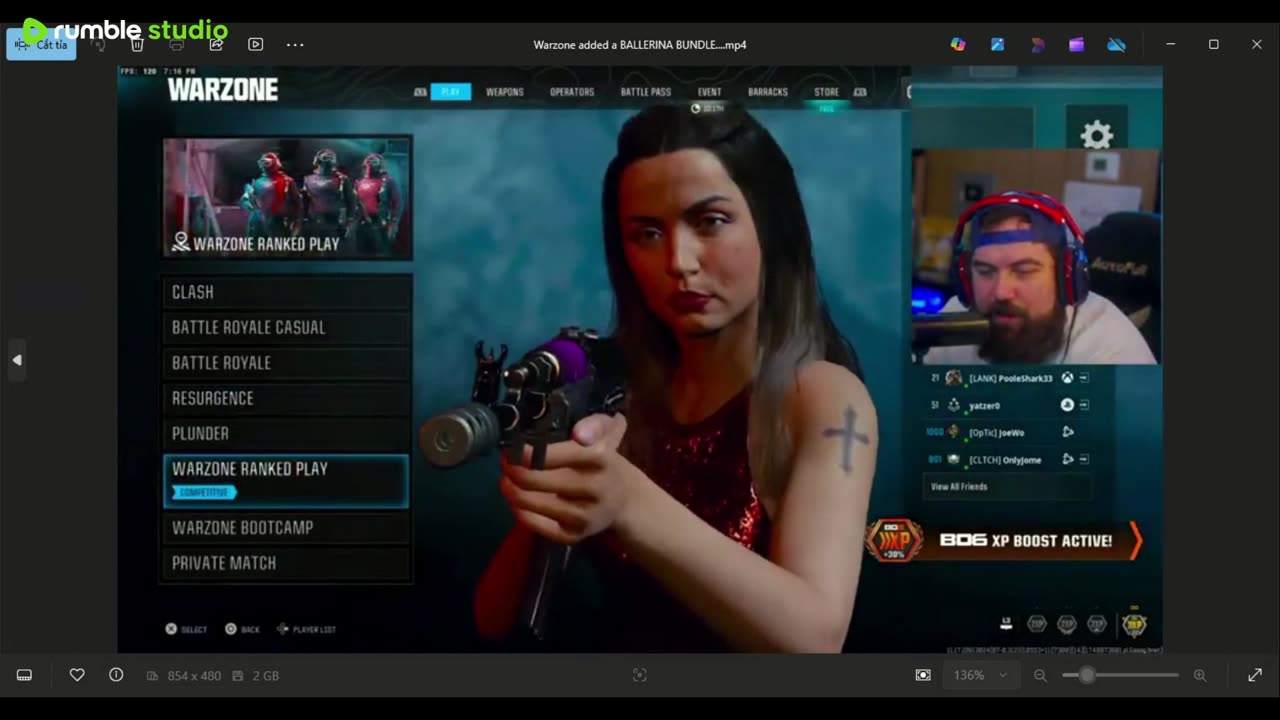
Task: Click the fit-to-window icon beside zoom percentage
Action: [923, 676]
